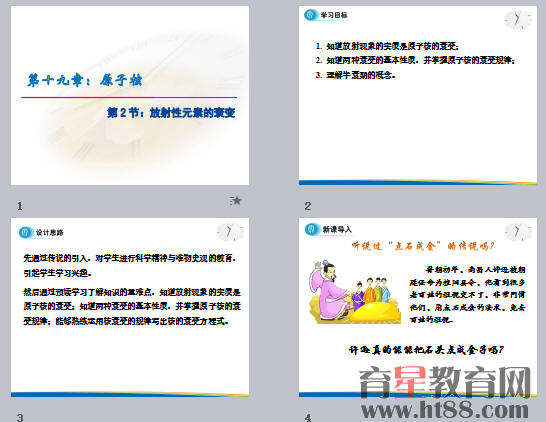Click the orange 点石成金 heading on slide 4
Viewport: 546px width, 422px height.
[423, 246]
